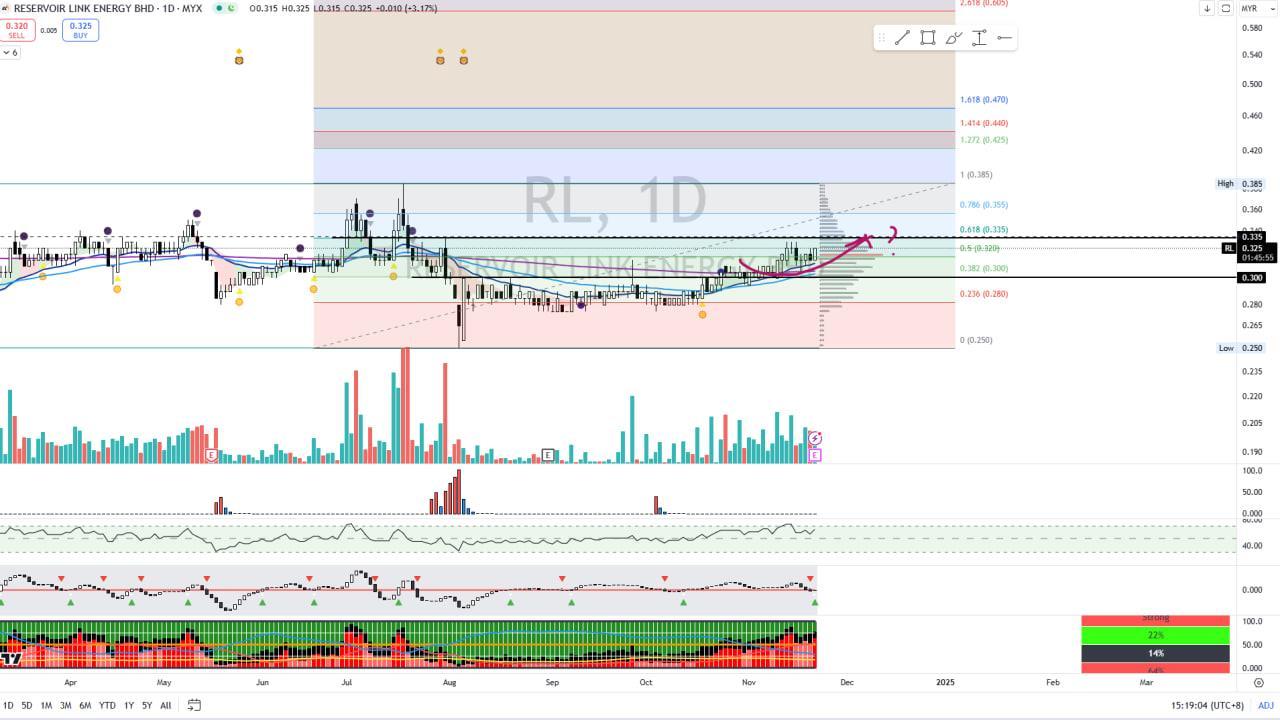This screenshot has height=720, width=1280.
Task: Click the dark 14% indicator table cell
Action: pos(1155,653)
